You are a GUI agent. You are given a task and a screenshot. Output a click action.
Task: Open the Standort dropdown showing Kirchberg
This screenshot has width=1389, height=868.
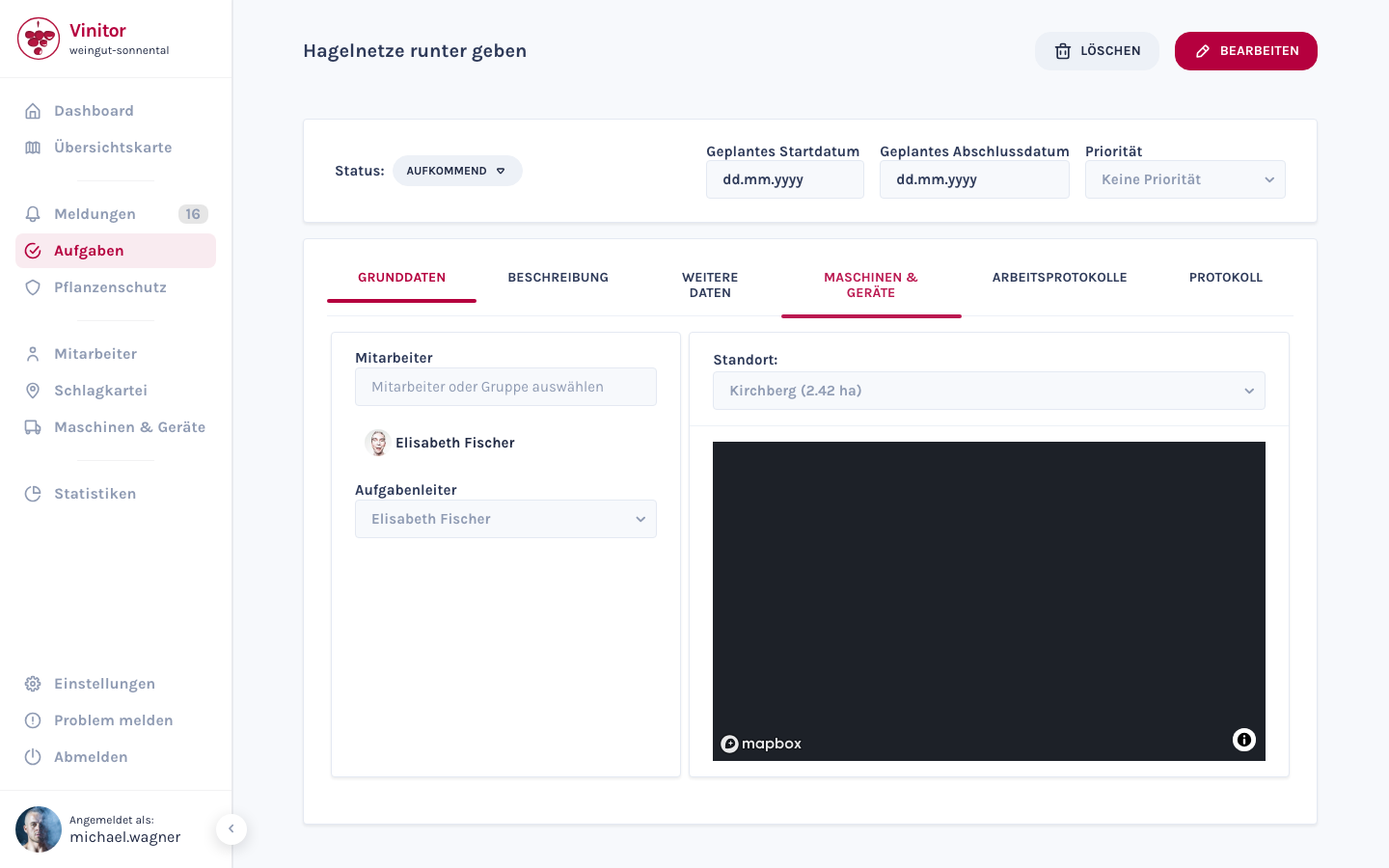(x=989, y=391)
